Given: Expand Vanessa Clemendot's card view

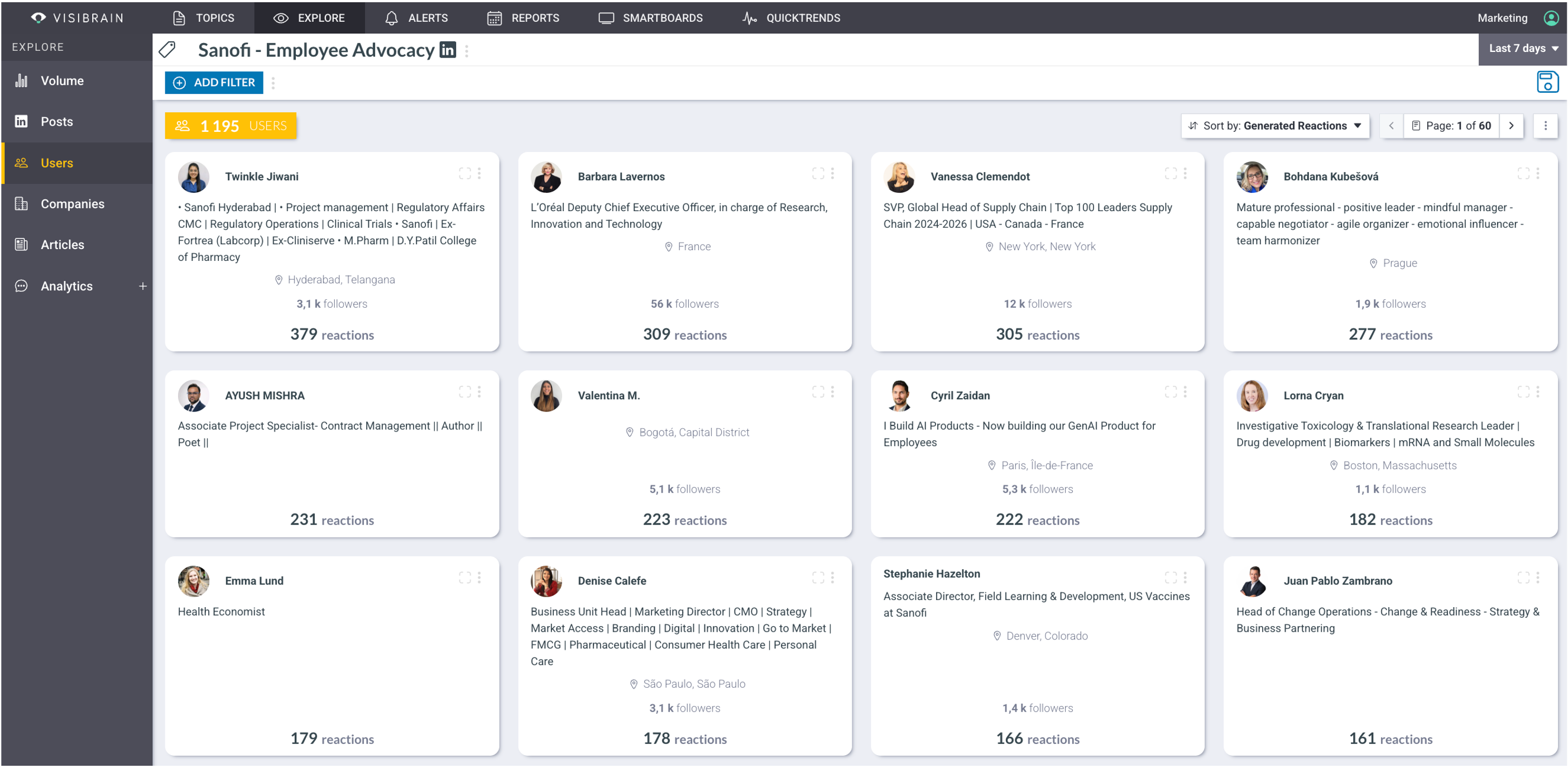Looking at the screenshot, I should 1171,174.
